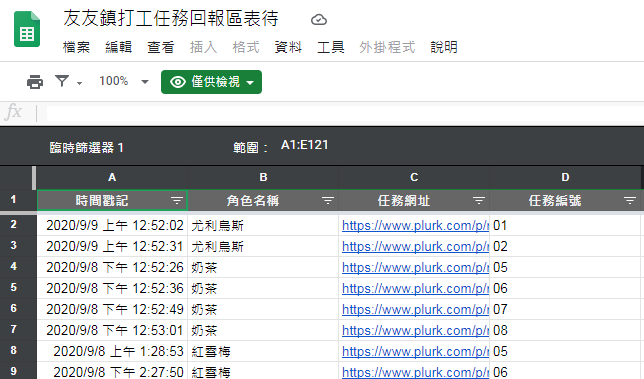Open the 工具 menu
This screenshot has height=379, width=644.
tap(330, 47)
